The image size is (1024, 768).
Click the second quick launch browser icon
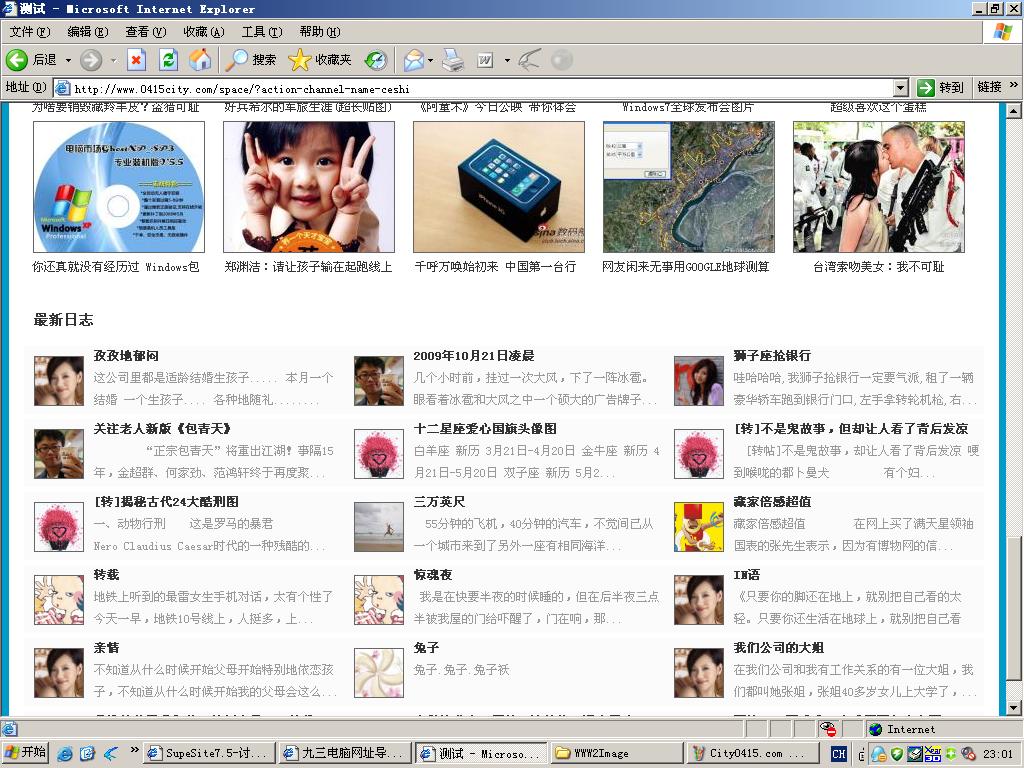point(88,754)
